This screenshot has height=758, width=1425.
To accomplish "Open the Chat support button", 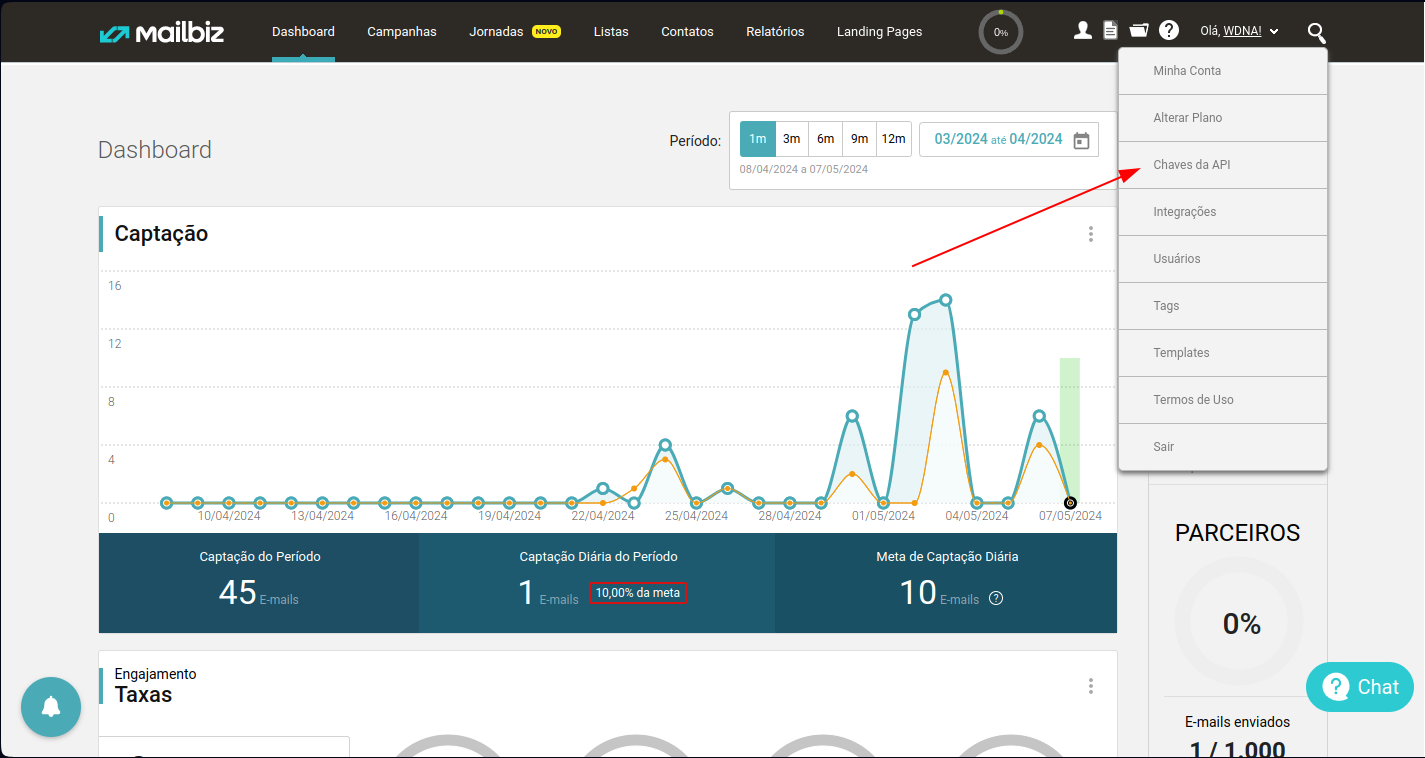I will point(1360,687).
